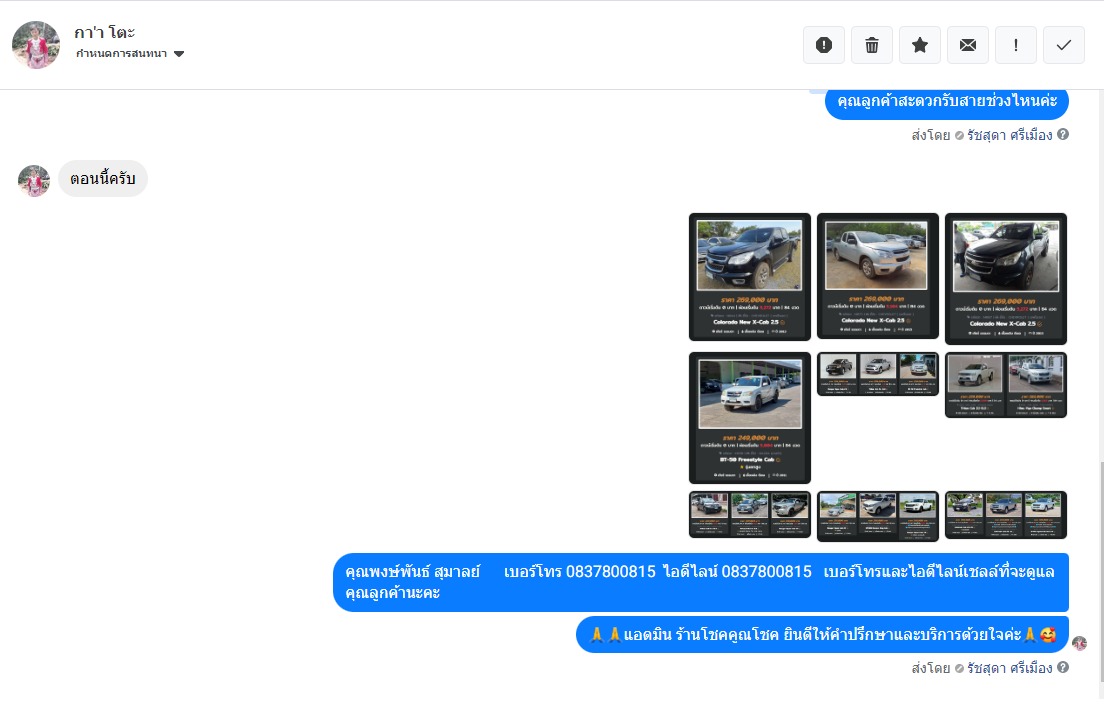Click the upper sender name รัชสุดา ศรีเมือง
Image resolution: width=1104 pixels, height=710 pixels.
click(x=1010, y=135)
